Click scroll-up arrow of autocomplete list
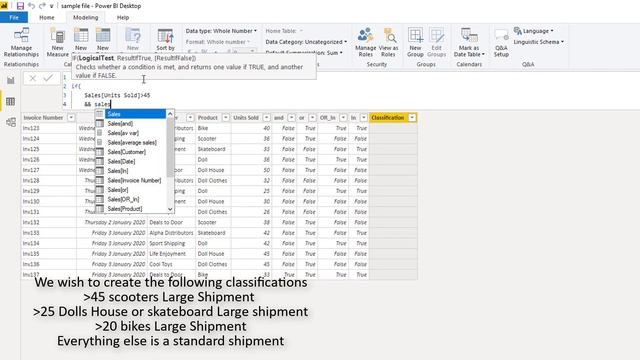640x360 pixels. [170, 113]
